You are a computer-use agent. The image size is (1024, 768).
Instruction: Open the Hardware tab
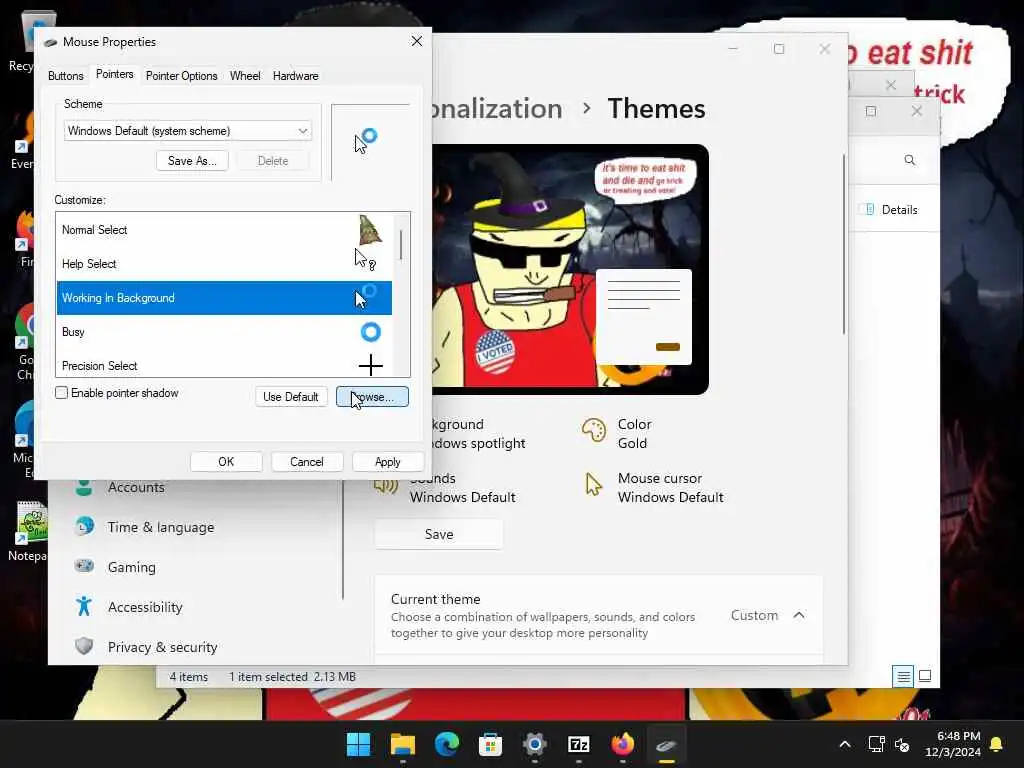click(295, 76)
